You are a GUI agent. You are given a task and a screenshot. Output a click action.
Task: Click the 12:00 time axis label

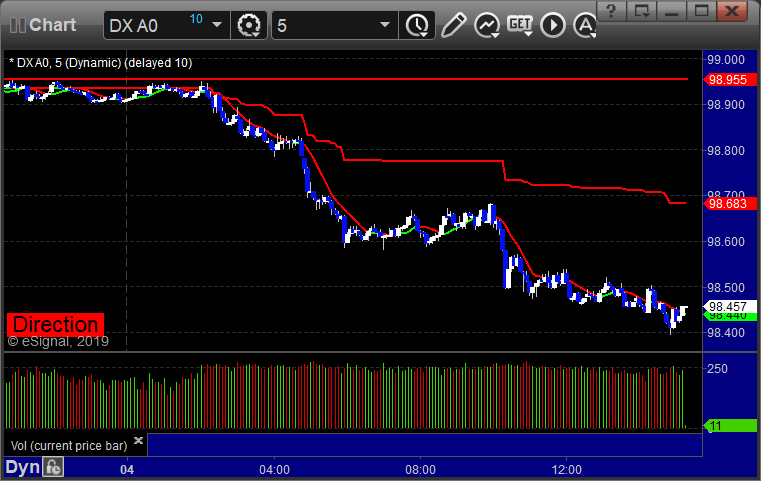[x=566, y=470]
